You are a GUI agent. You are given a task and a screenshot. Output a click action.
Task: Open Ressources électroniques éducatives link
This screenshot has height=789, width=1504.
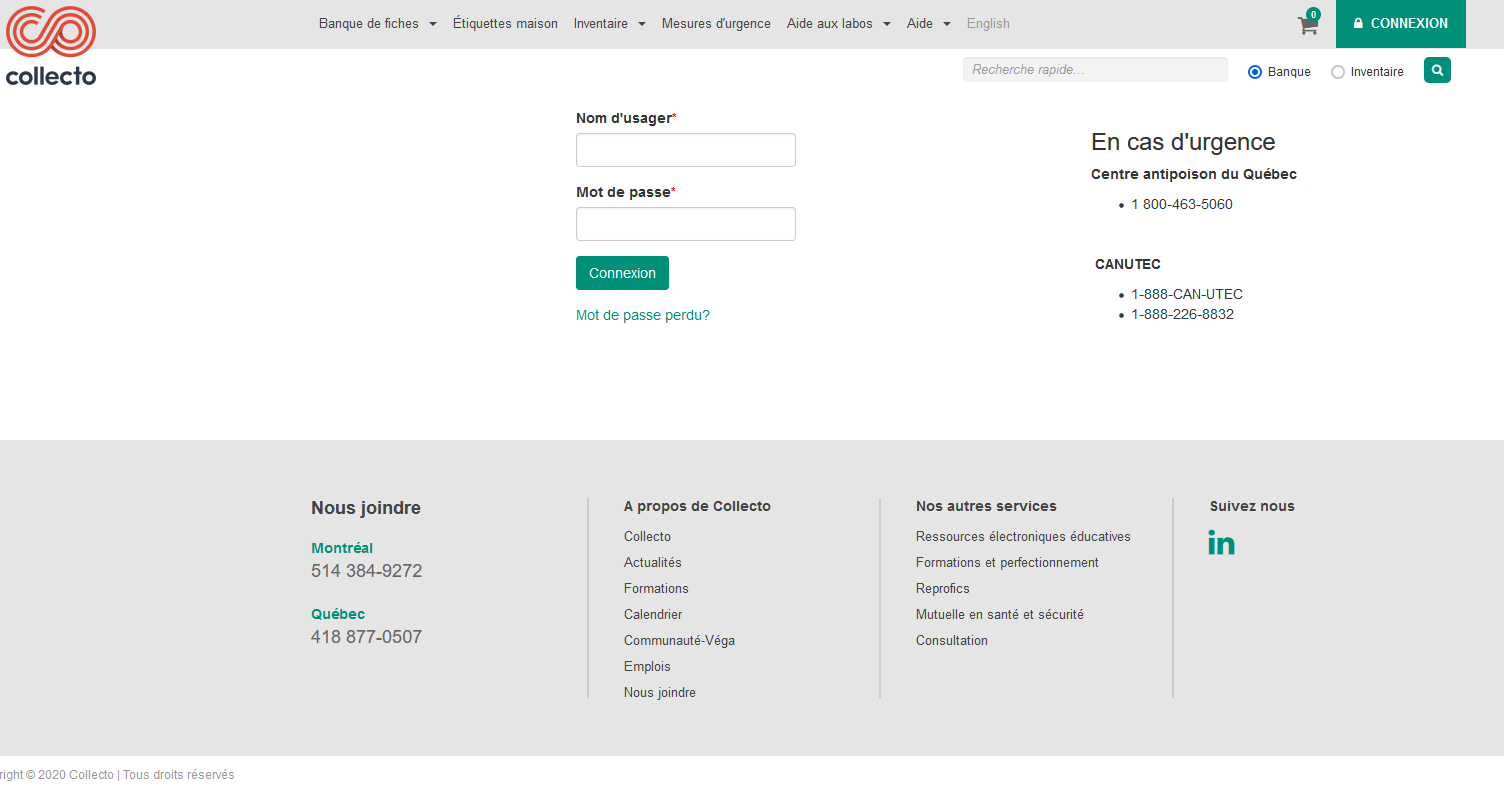pyautogui.click(x=1023, y=537)
